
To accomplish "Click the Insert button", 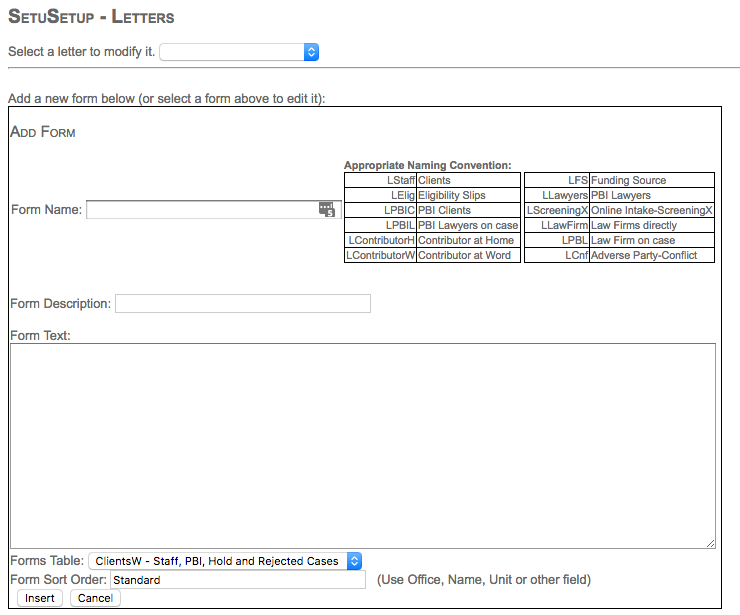I will 40,598.
